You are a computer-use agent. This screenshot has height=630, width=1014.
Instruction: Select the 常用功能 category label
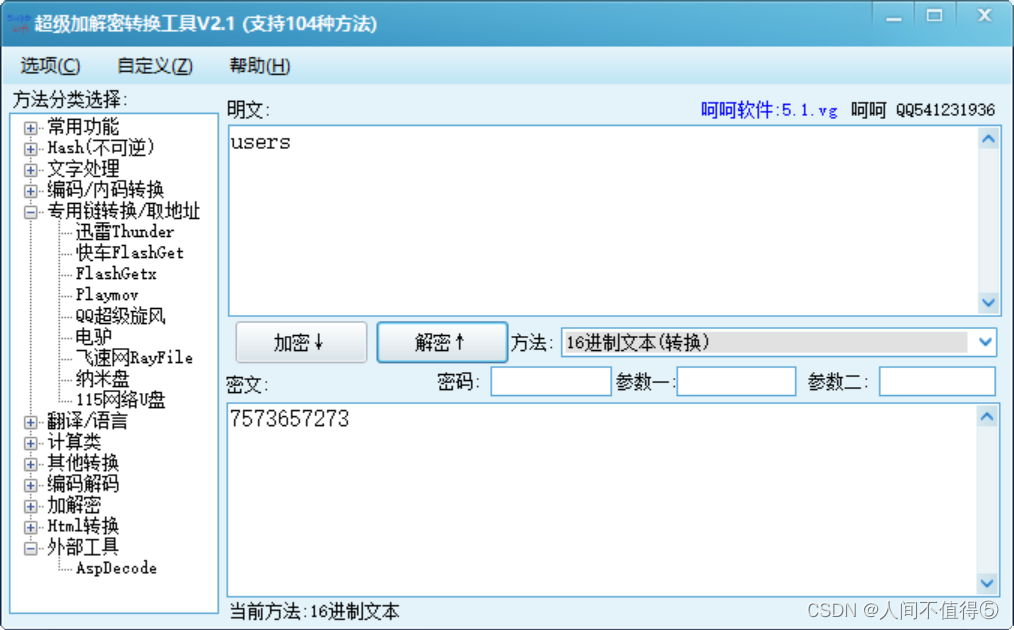(83, 127)
